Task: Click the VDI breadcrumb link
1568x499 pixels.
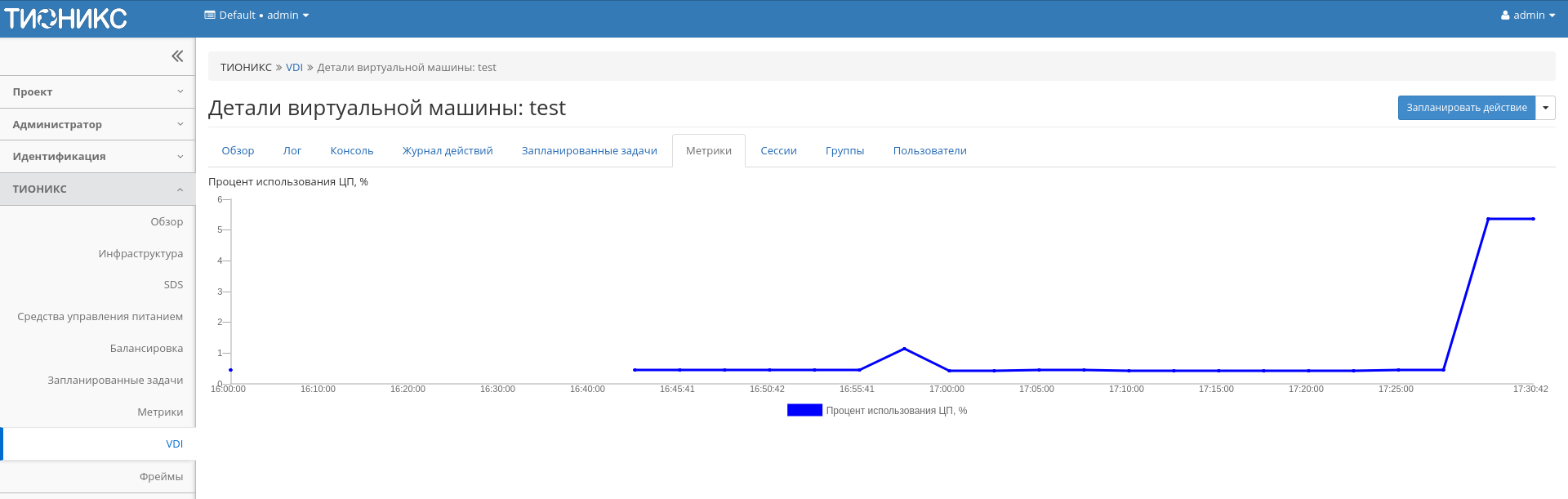Action: [294, 68]
